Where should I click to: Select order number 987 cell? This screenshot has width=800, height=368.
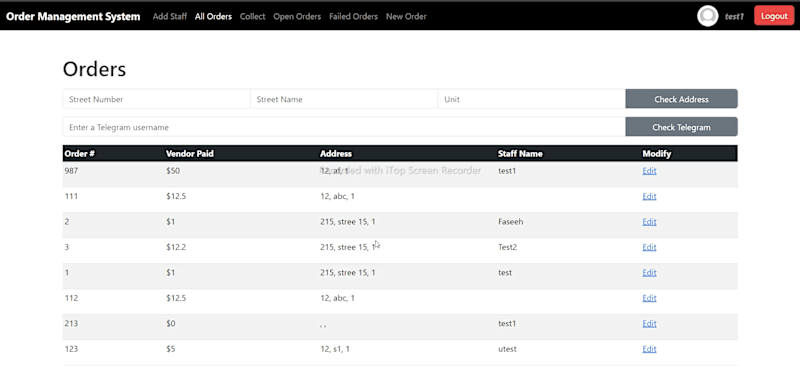[x=71, y=171]
